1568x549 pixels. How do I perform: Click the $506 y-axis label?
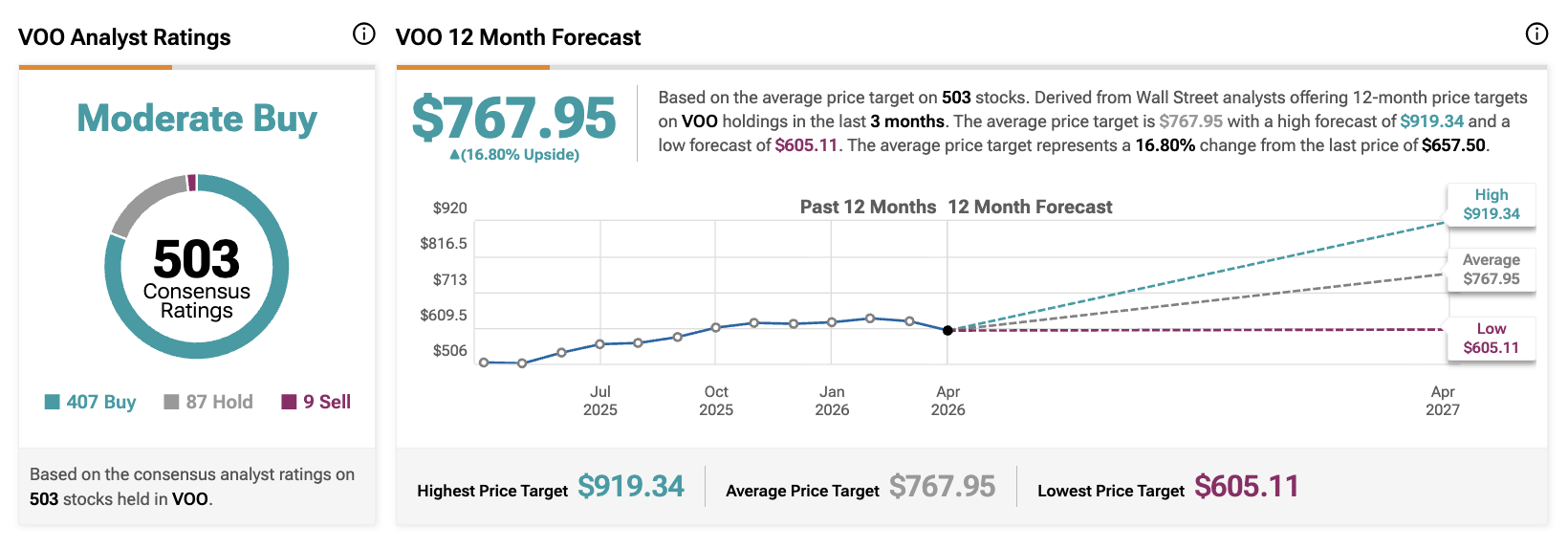point(450,351)
